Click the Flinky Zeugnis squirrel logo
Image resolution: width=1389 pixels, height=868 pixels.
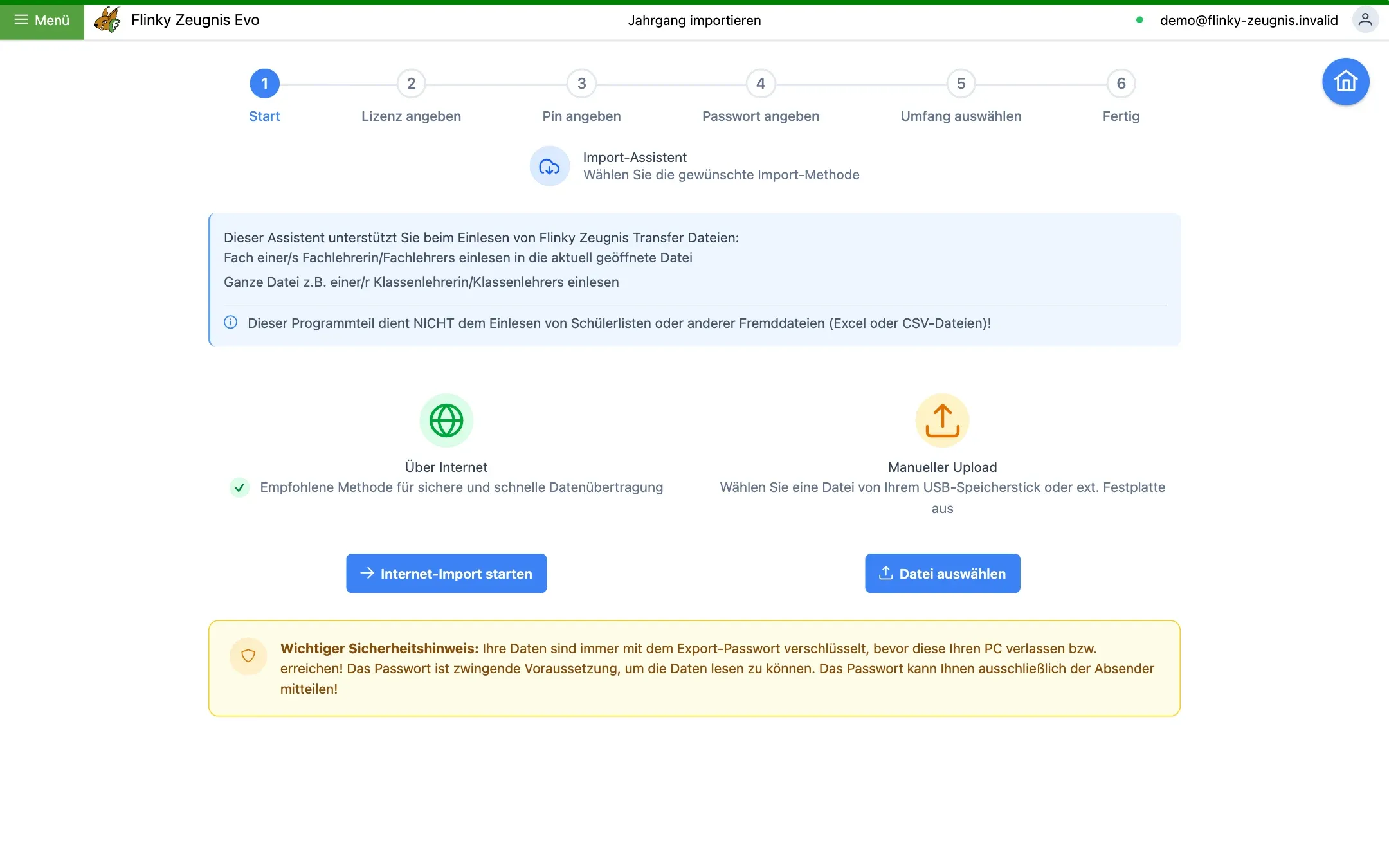pos(107,20)
